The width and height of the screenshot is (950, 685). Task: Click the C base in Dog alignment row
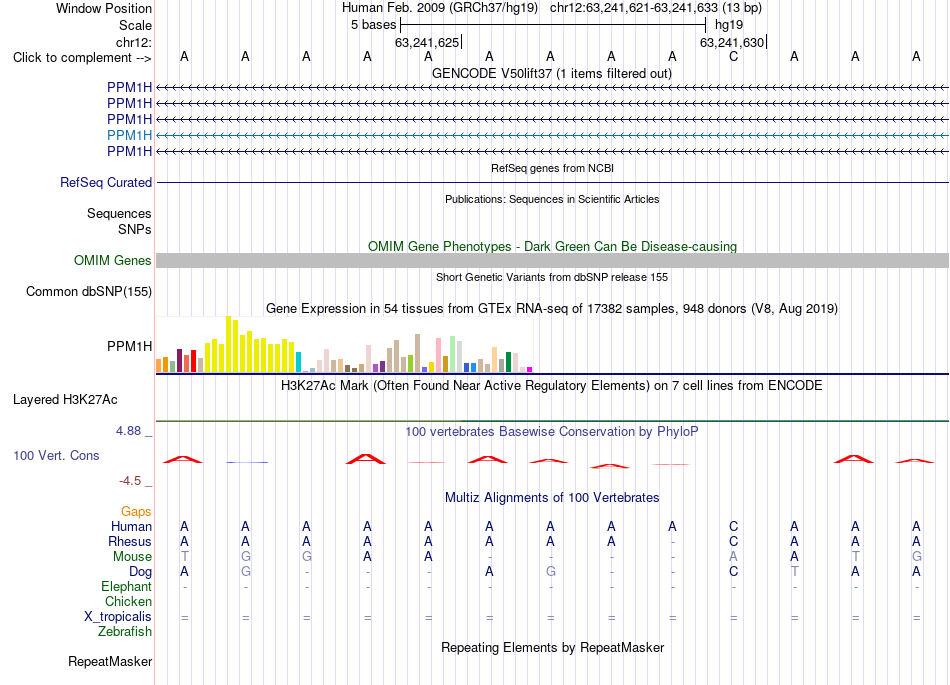733,571
